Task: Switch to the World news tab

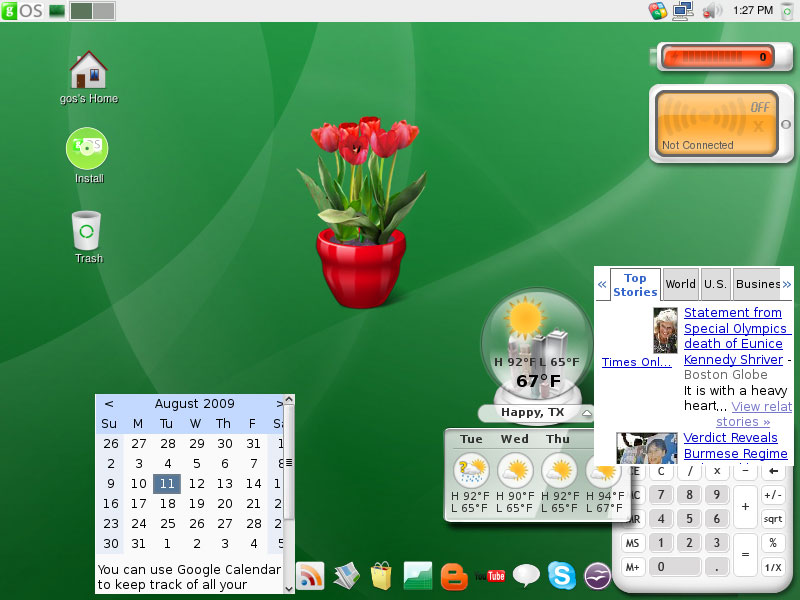Action: point(680,284)
